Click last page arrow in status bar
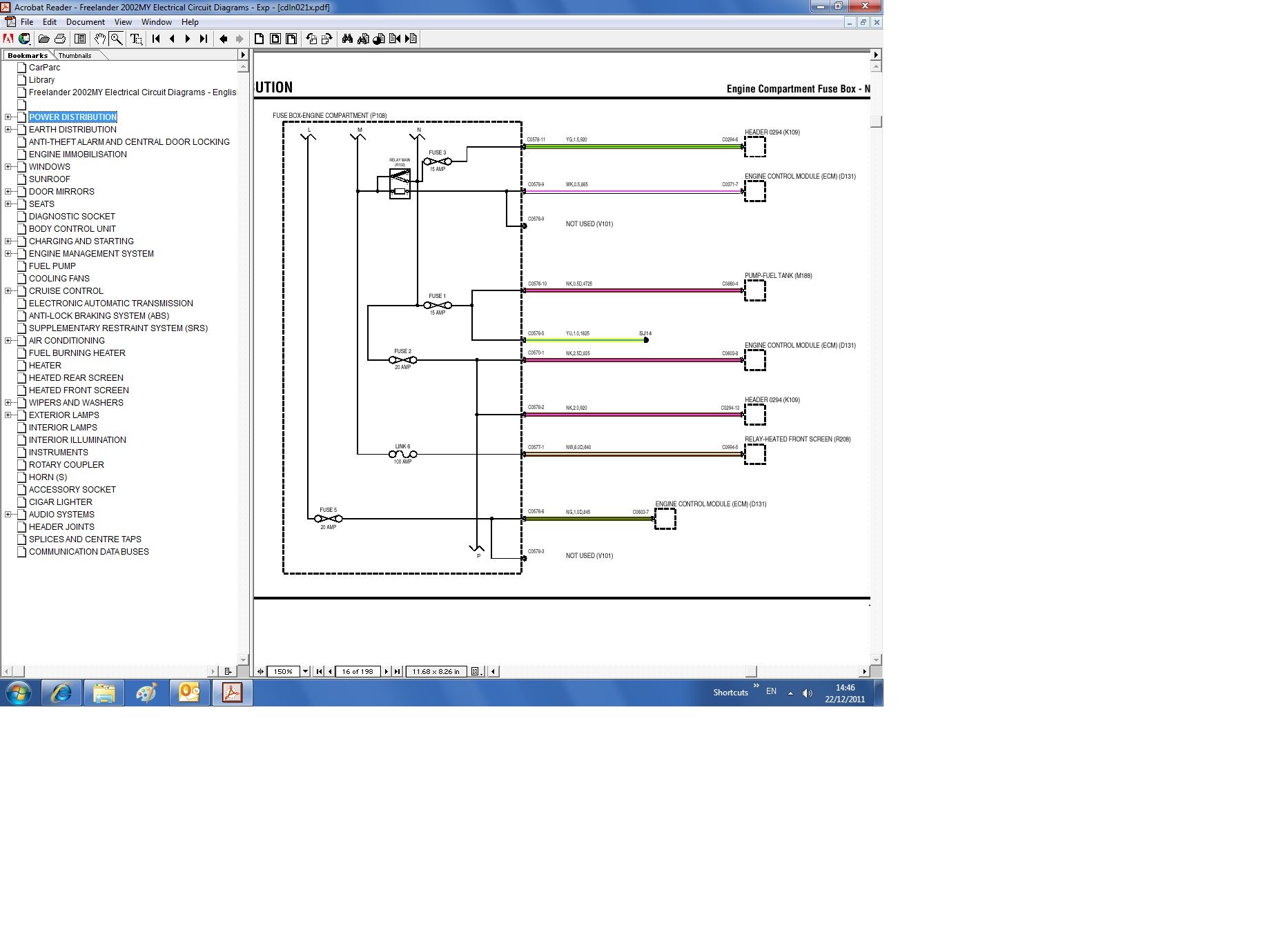 397,671
